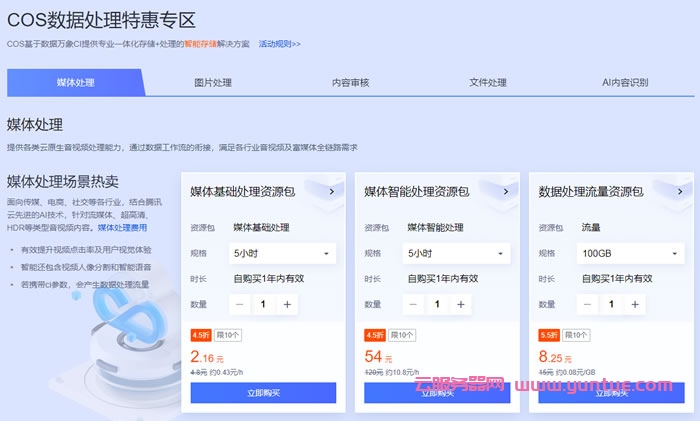Switch to the 图片处理 tab
This screenshot has width=700, height=421.
point(212,82)
